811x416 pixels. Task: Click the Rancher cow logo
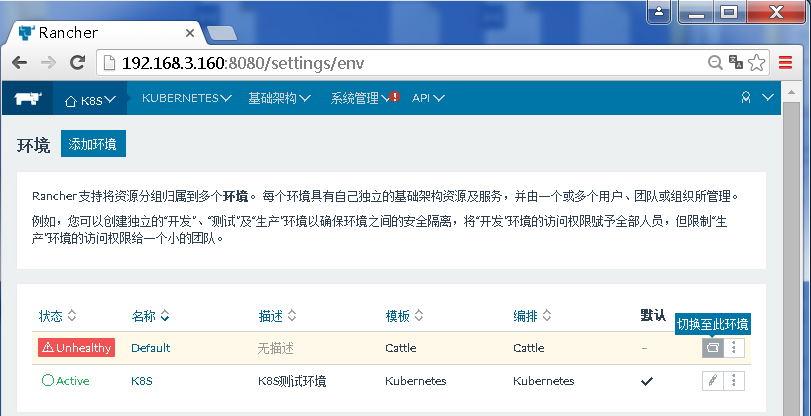tap(27, 98)
